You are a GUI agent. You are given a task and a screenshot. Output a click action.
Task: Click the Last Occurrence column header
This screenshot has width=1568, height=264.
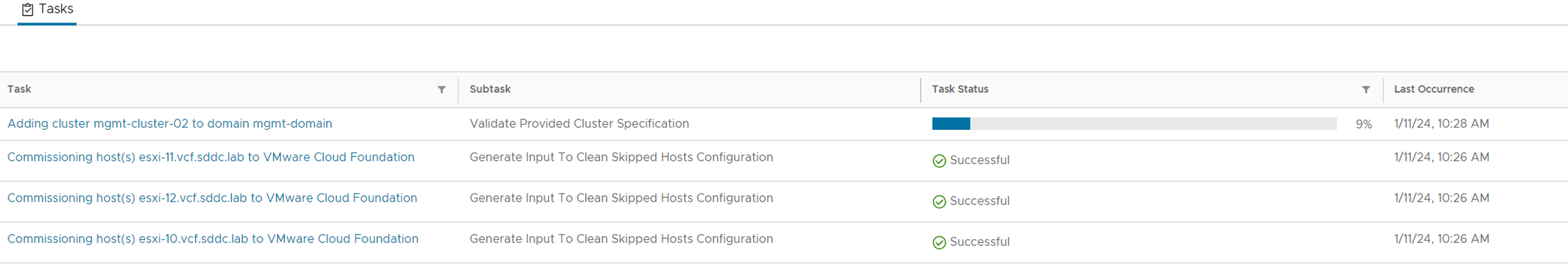coord(1434,89)
